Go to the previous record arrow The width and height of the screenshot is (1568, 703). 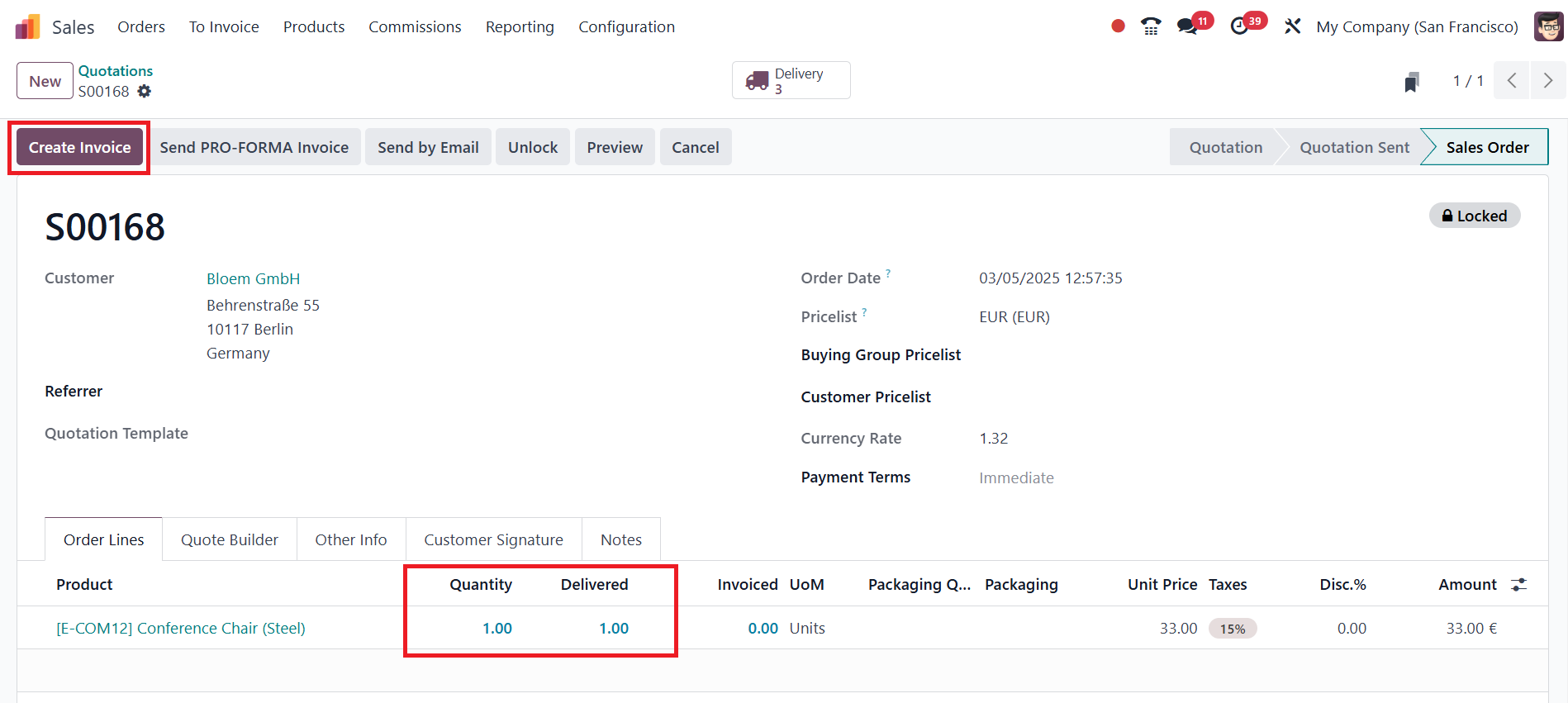click(x=1512, y=81)
